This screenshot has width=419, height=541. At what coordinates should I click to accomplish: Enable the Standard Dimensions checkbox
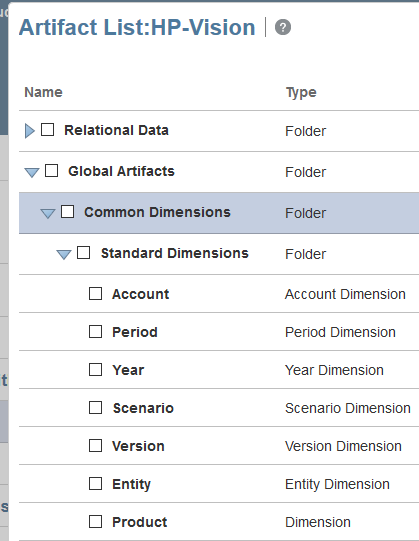84,253
